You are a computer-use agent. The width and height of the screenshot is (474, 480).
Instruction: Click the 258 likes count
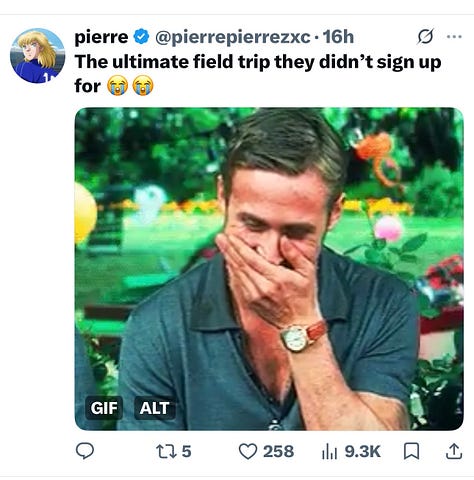279,451
